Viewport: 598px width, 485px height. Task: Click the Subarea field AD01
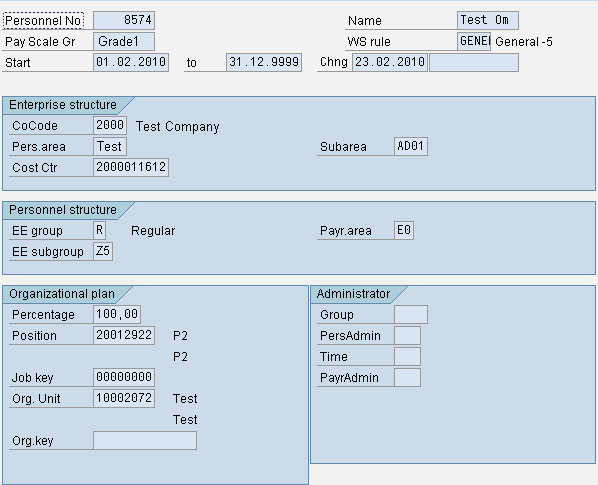pyautogui.click(x=411, y=146)
